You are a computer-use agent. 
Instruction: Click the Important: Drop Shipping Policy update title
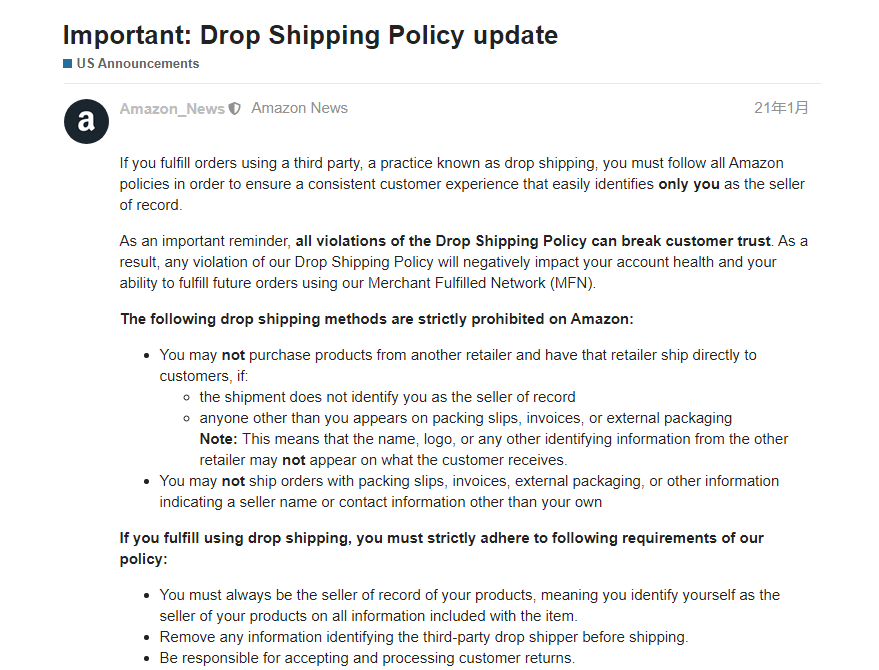pos(311,35)
